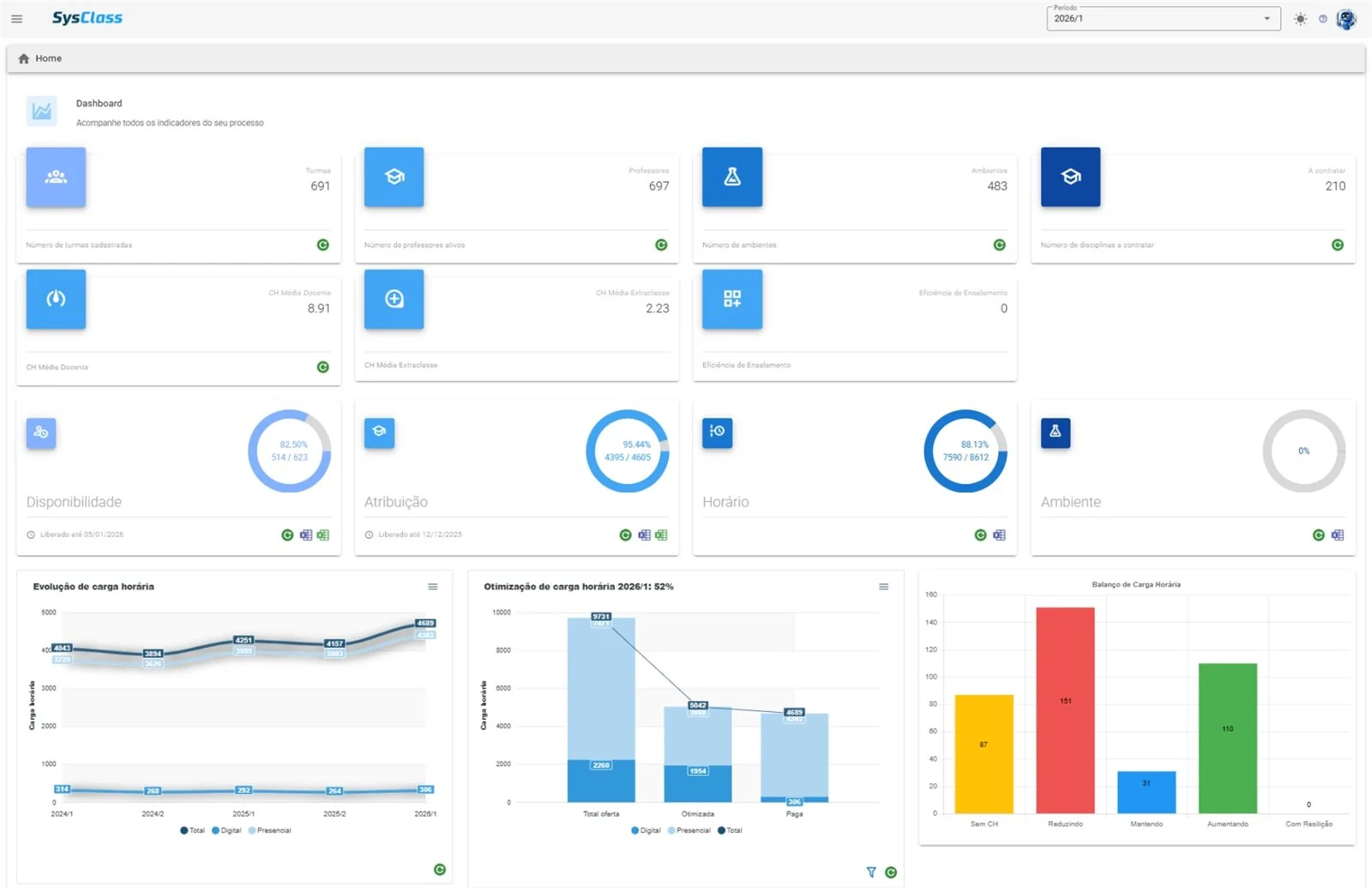This screenshot has height=888, width=1372.
Task: Open the Período 2026/1 dropdown
Action: coord(1163,18)
